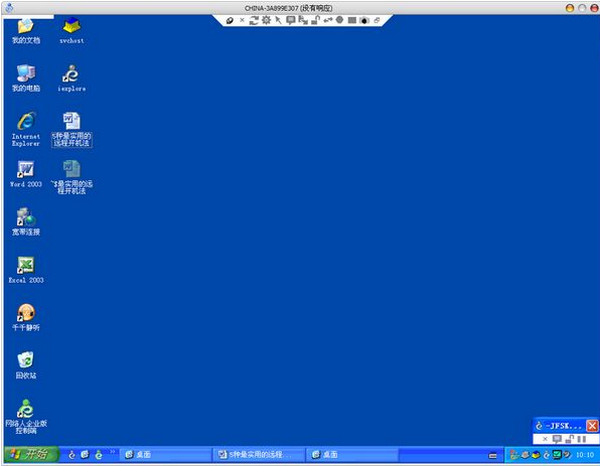Viewport: 600px width, 466px height.
Task: Click the keyboard language bar icon on taskbar
Action: 493,455
